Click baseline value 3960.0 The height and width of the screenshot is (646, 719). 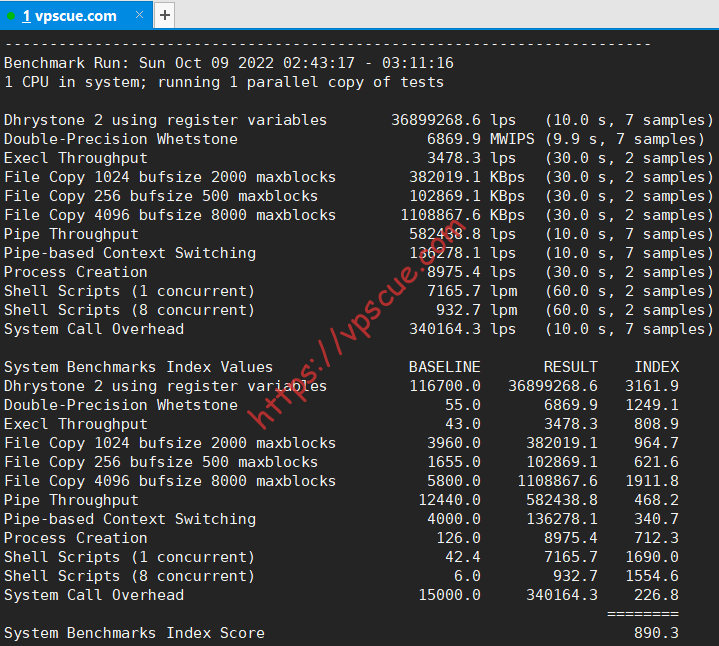[454, 443]
